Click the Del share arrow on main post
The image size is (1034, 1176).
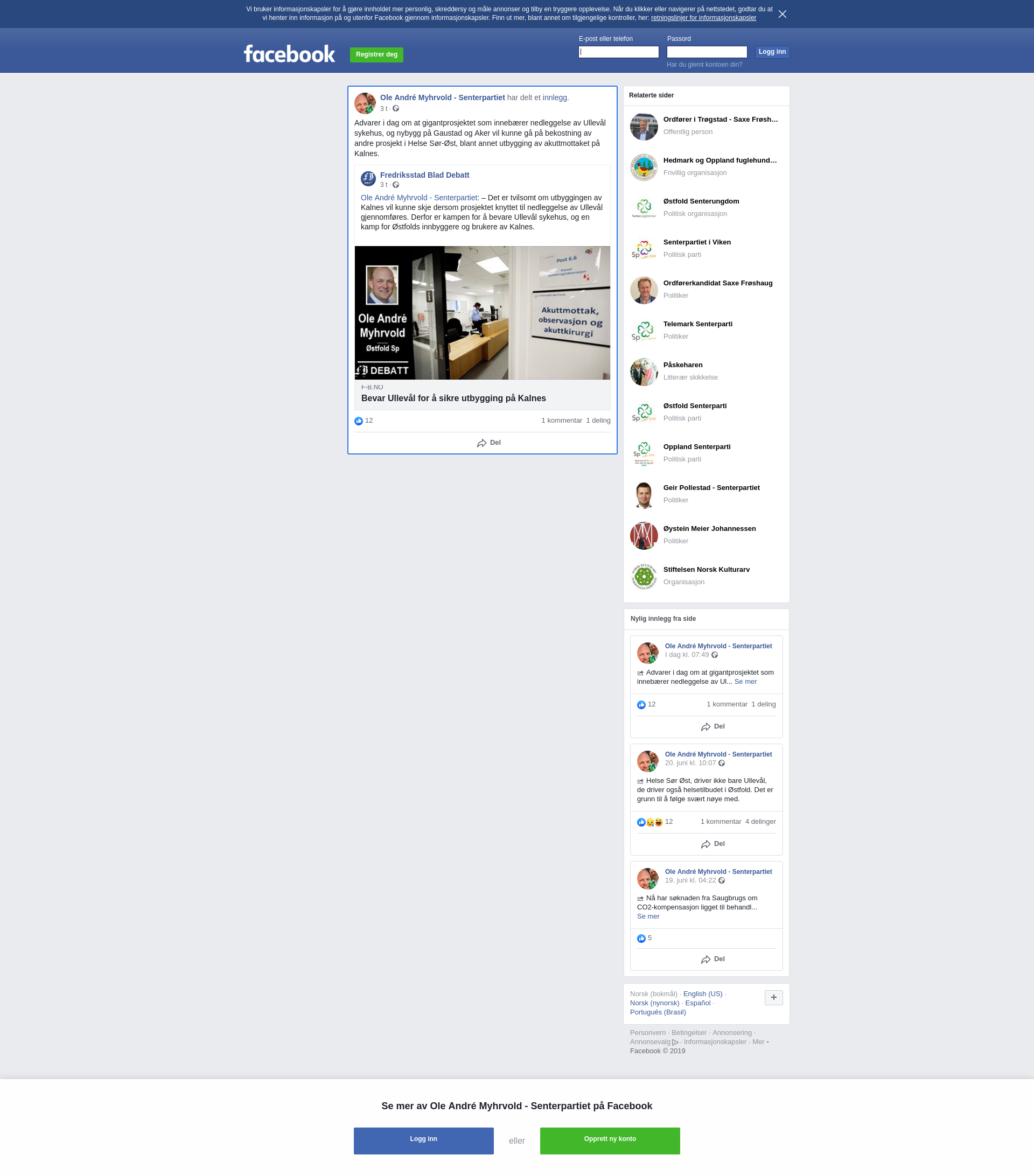[x=482, y=443]
